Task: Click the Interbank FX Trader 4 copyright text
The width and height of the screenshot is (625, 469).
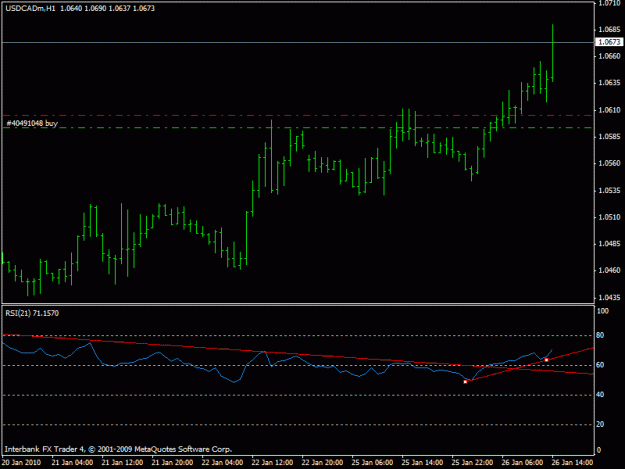Action: (118, 449)
